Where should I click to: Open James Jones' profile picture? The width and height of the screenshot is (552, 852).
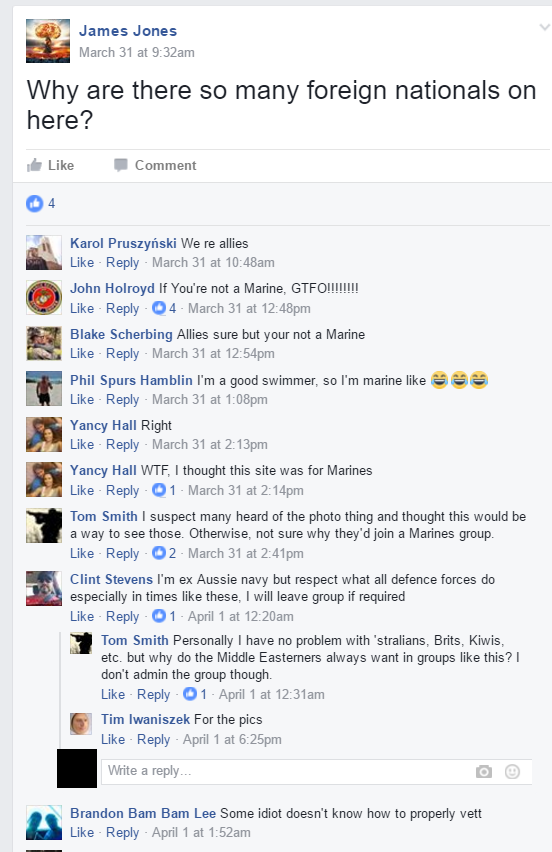pyautogui.click(x=48, y=41)
